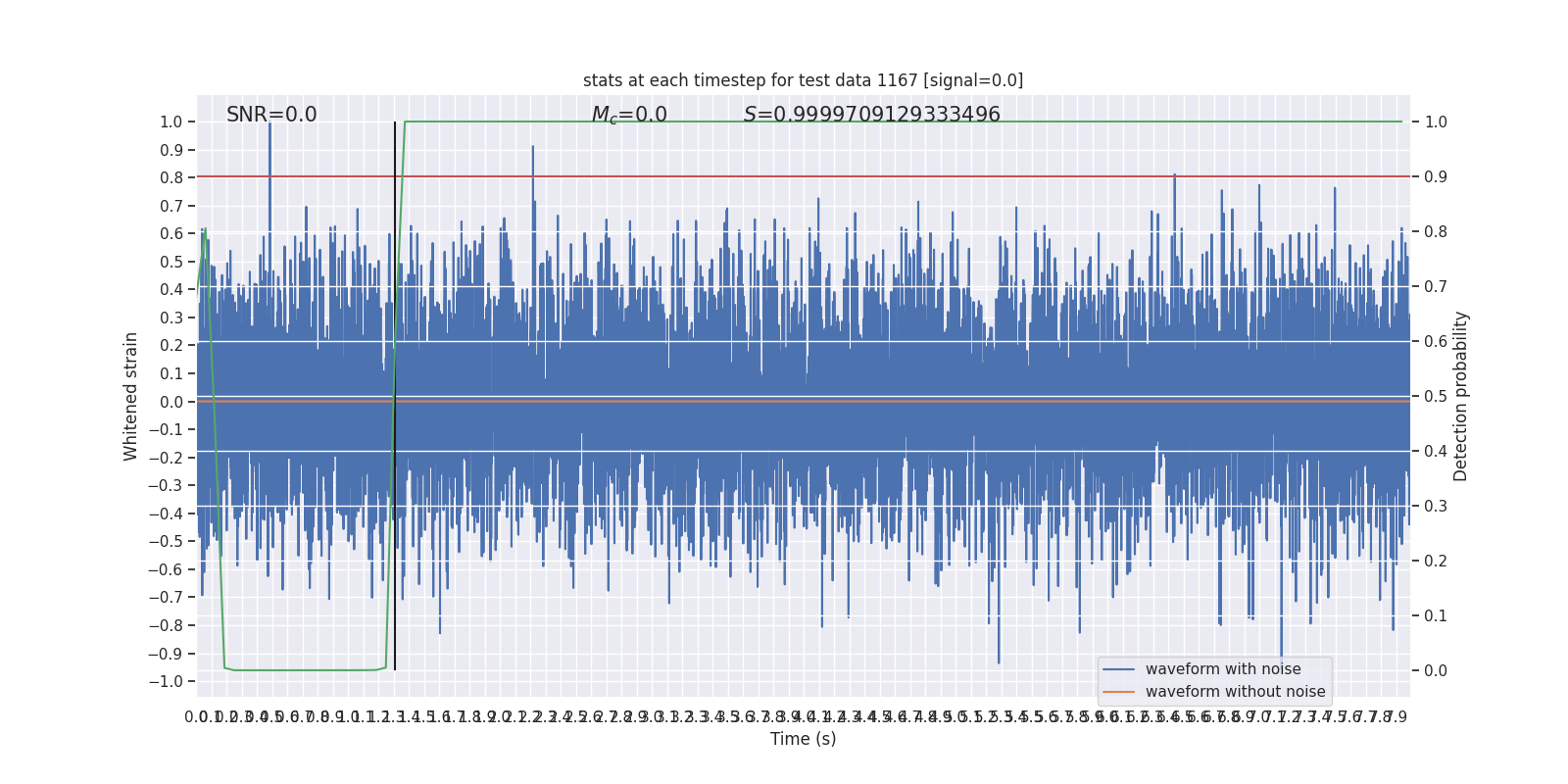Click the tall blue spike reaching 1.0
The image size is (1568, 784).
point(269,196)
